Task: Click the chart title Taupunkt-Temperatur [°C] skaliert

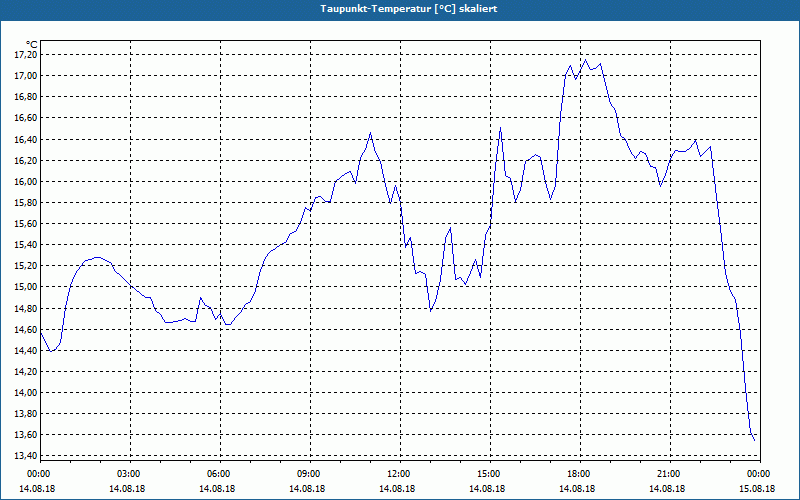Action: coord(409,9)
